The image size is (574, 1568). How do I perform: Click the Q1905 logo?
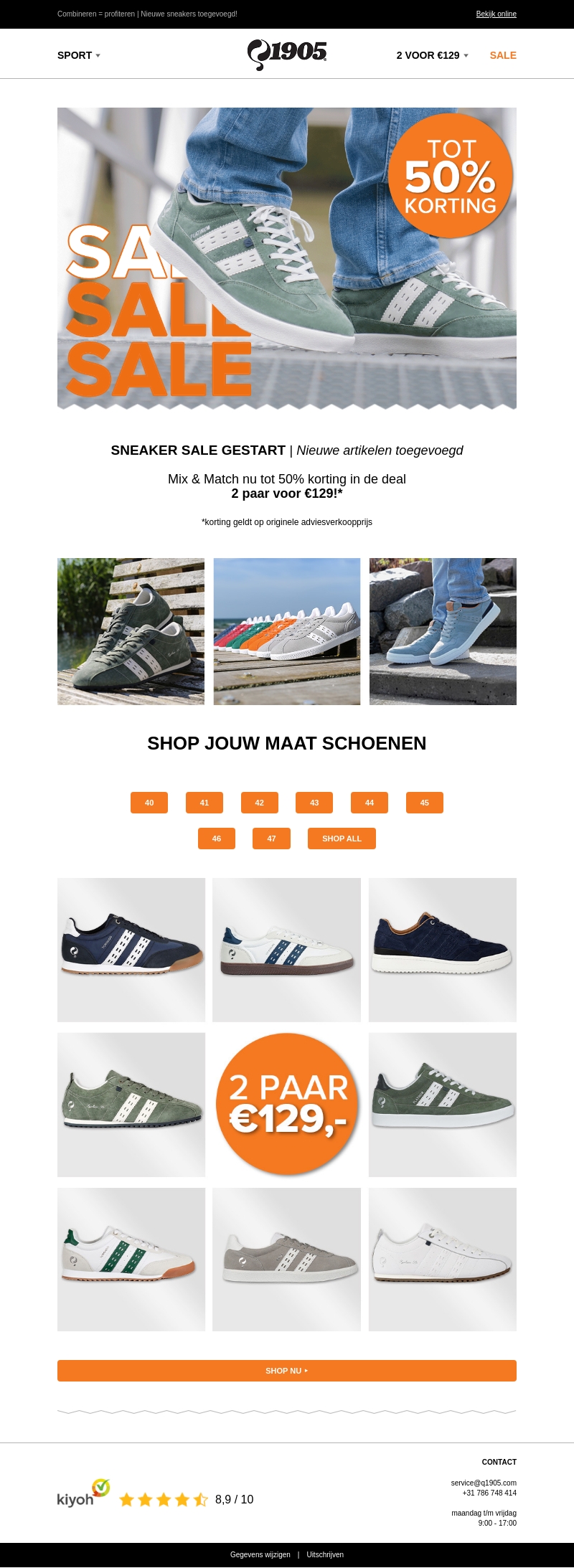coord(287,55)
